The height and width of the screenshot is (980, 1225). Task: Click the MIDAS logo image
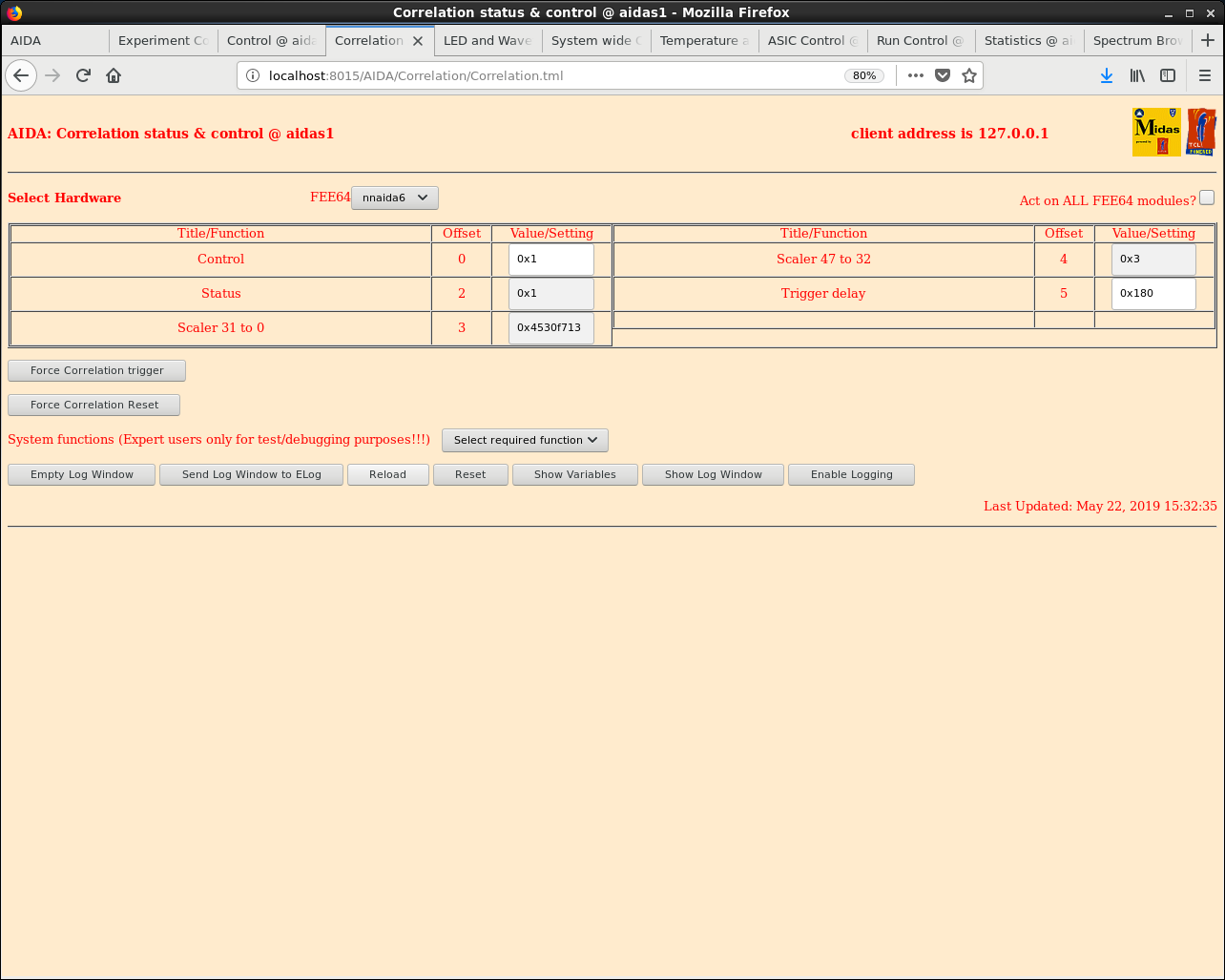[1156, 133]
